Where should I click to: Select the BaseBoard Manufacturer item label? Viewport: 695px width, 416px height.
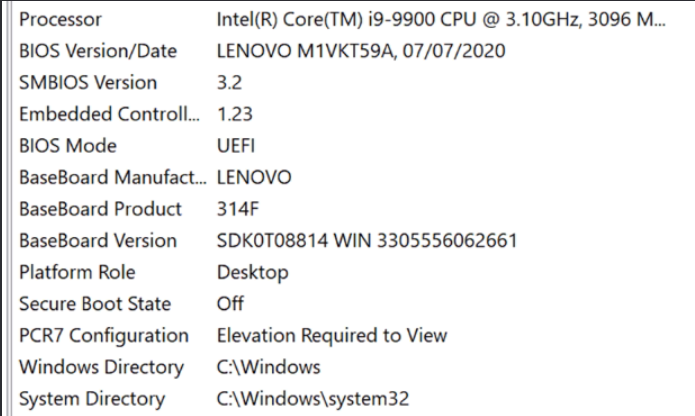point(113,178)
